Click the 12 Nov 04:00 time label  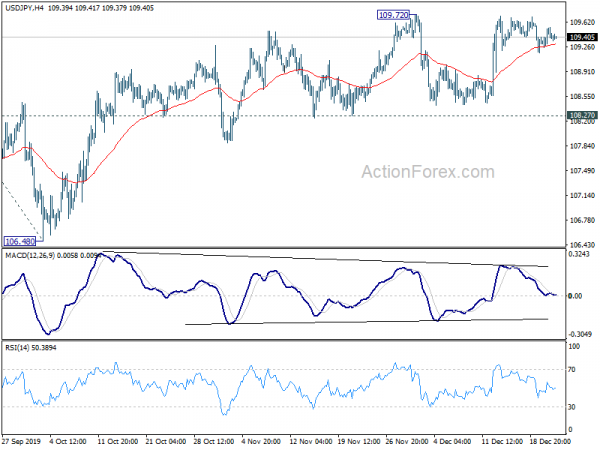point(310,441)
